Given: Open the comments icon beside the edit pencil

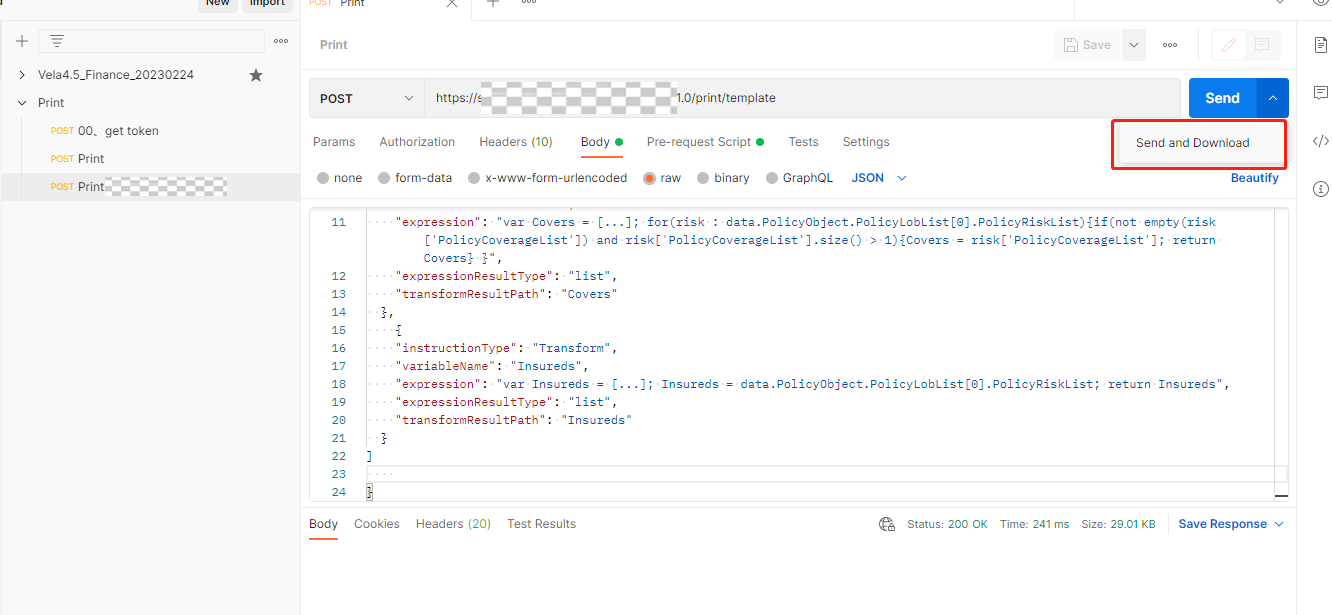Looking at the screenshot, I should pos(1261,45).
